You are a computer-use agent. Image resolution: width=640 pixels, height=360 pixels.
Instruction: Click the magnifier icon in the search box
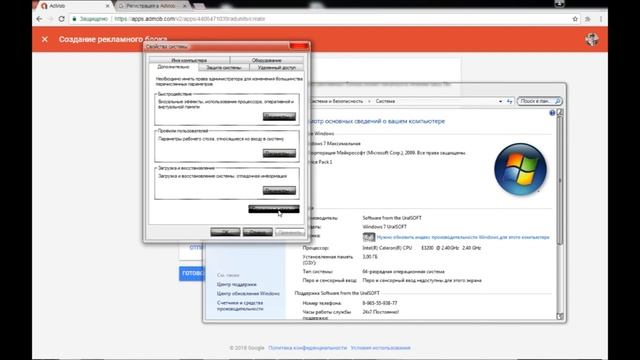[x=558, y=101]
